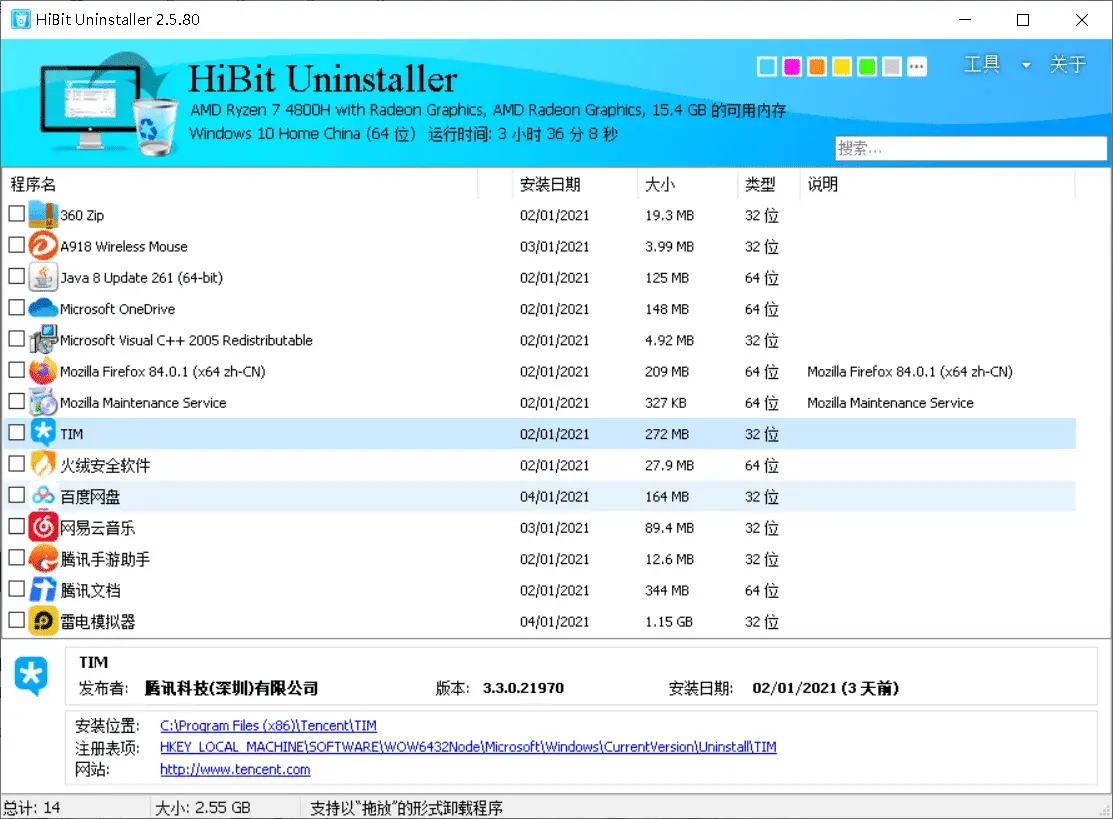Image resolution: width=1113 pixels, height=819 pixels.
Task: Click the 搜索 search input field
Action: (x=970, y=148)
